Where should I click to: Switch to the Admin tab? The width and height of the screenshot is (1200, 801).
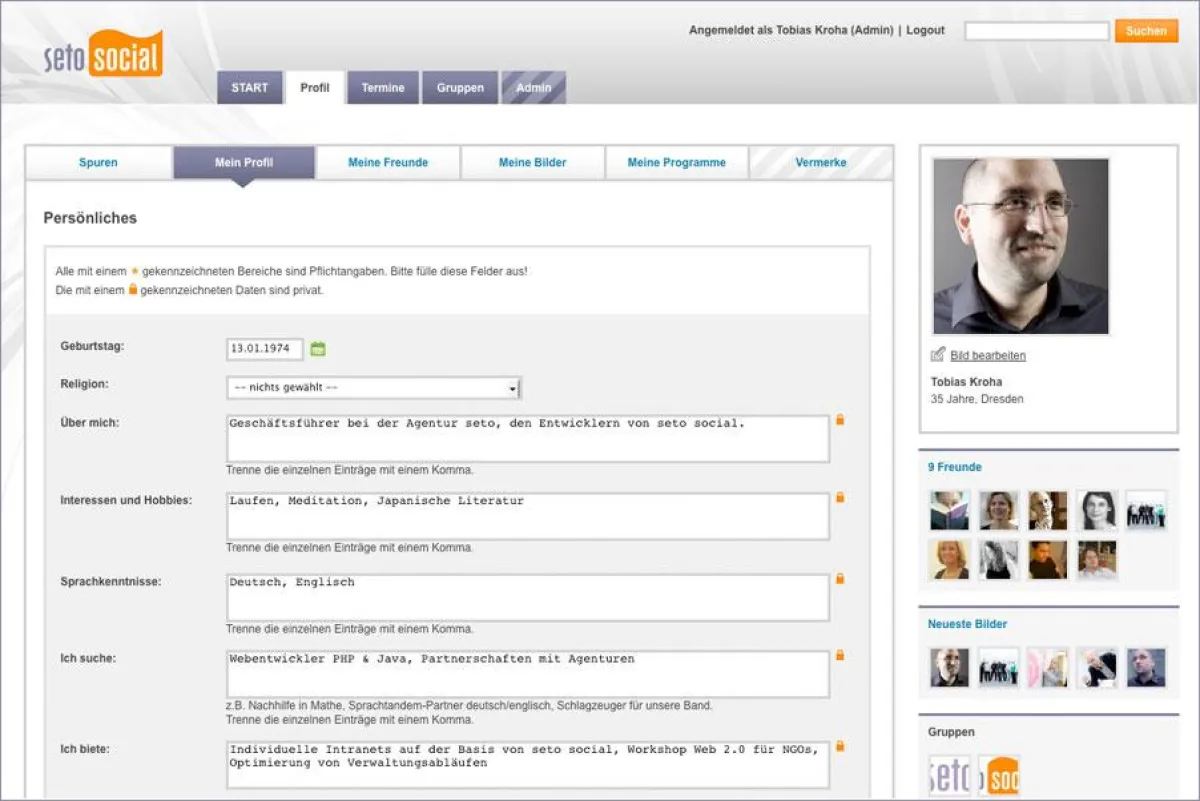click(x=533, y=87)
